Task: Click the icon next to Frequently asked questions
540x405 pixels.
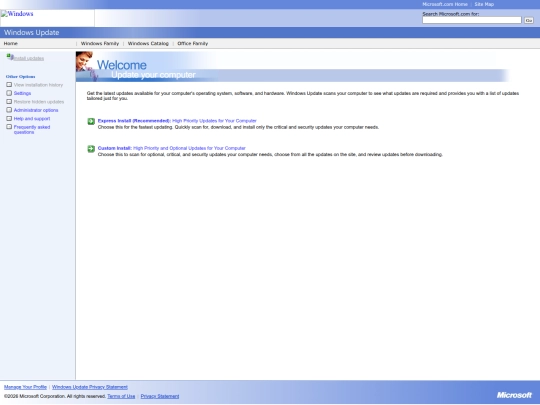Action: [9, 127]
